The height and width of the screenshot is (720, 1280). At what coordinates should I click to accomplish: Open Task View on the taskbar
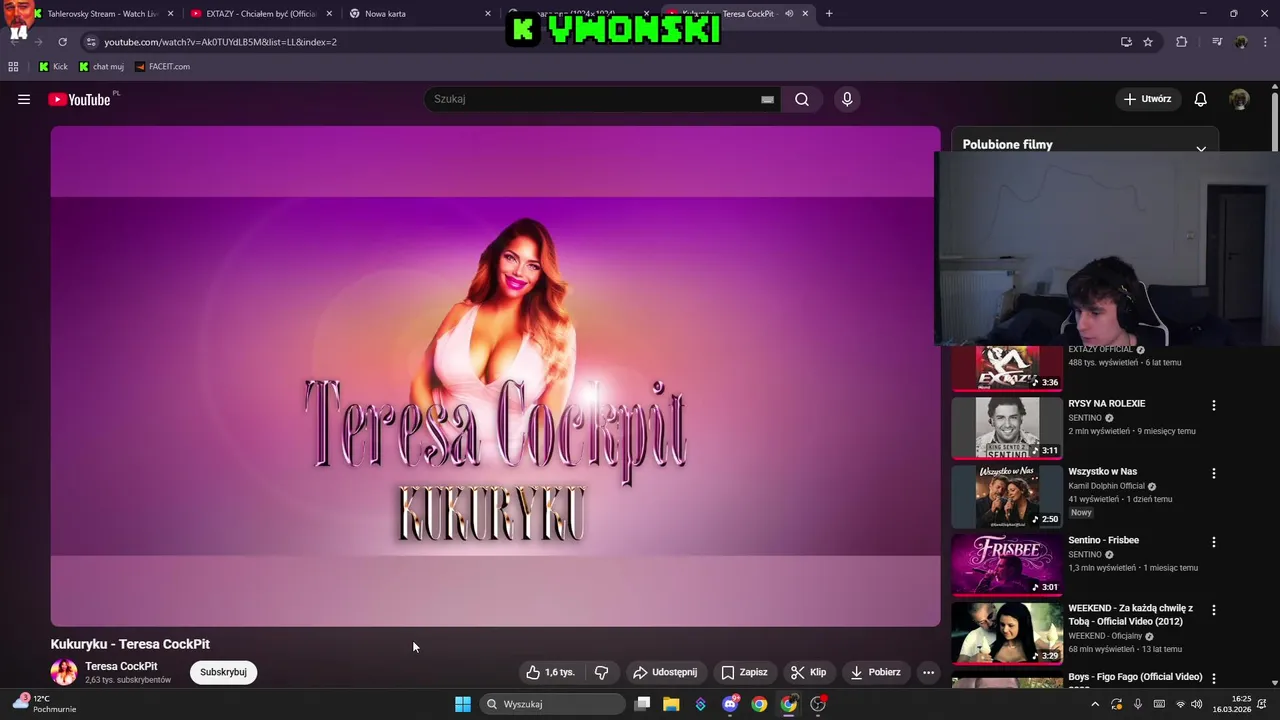[643, 704]
